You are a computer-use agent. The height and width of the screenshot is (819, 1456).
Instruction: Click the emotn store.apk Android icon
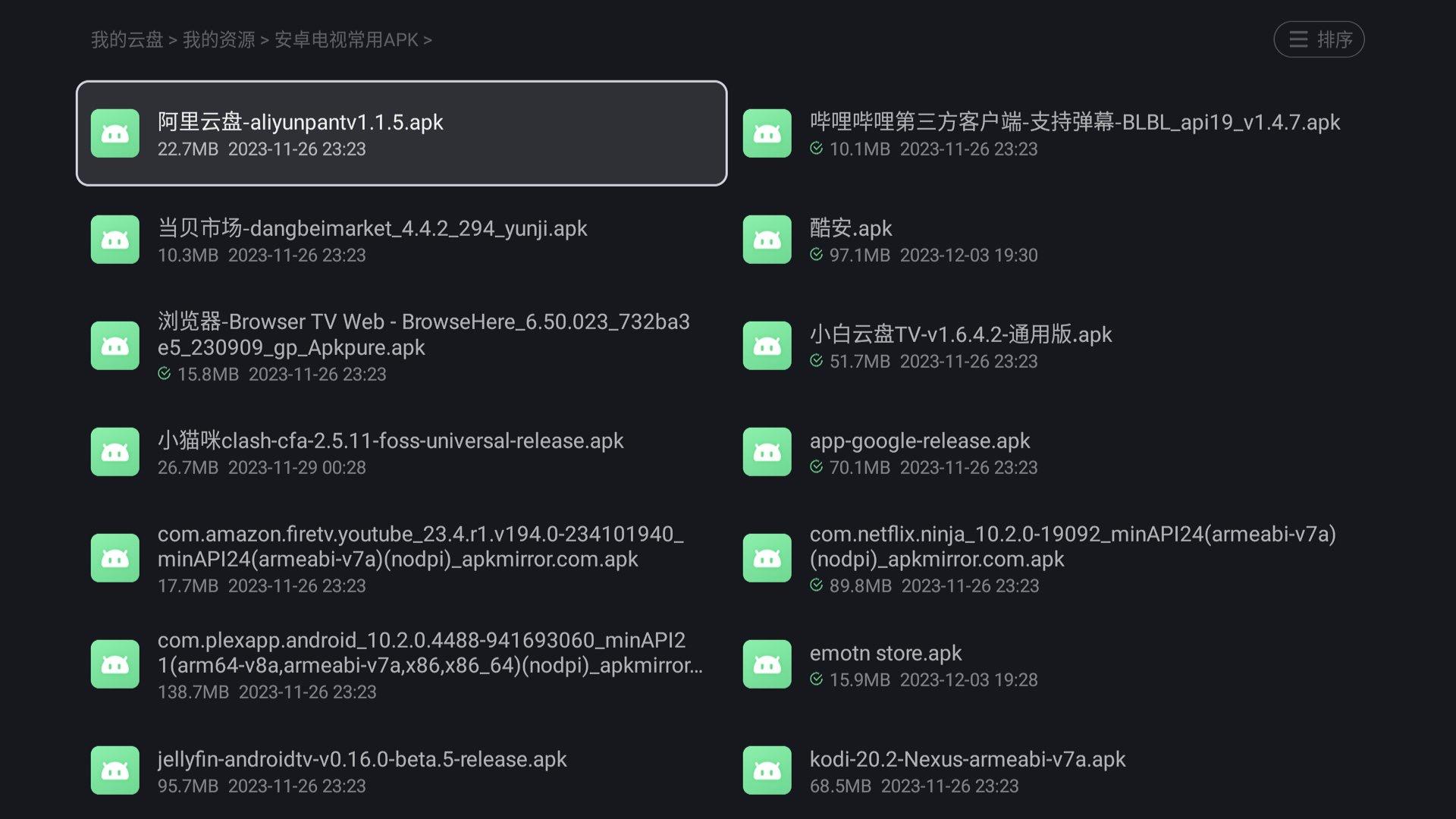pos(767,664)
